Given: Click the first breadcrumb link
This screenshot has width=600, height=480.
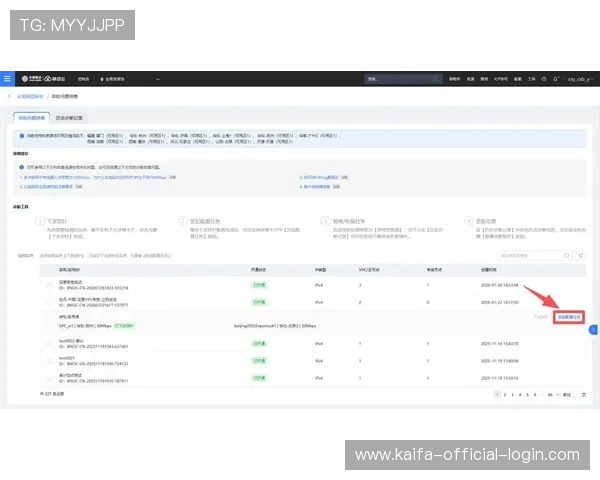Looking at the screenshot, I should click(x=30, y=95).
